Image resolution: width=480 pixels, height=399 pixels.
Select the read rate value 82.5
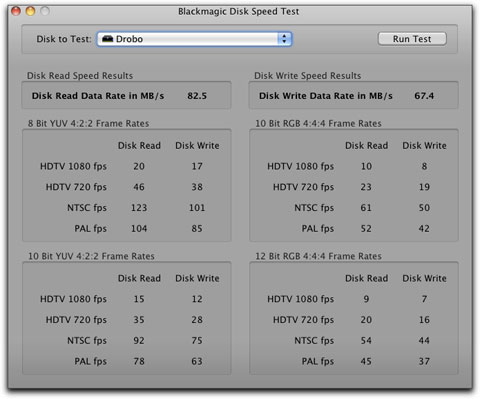point(197,96)
